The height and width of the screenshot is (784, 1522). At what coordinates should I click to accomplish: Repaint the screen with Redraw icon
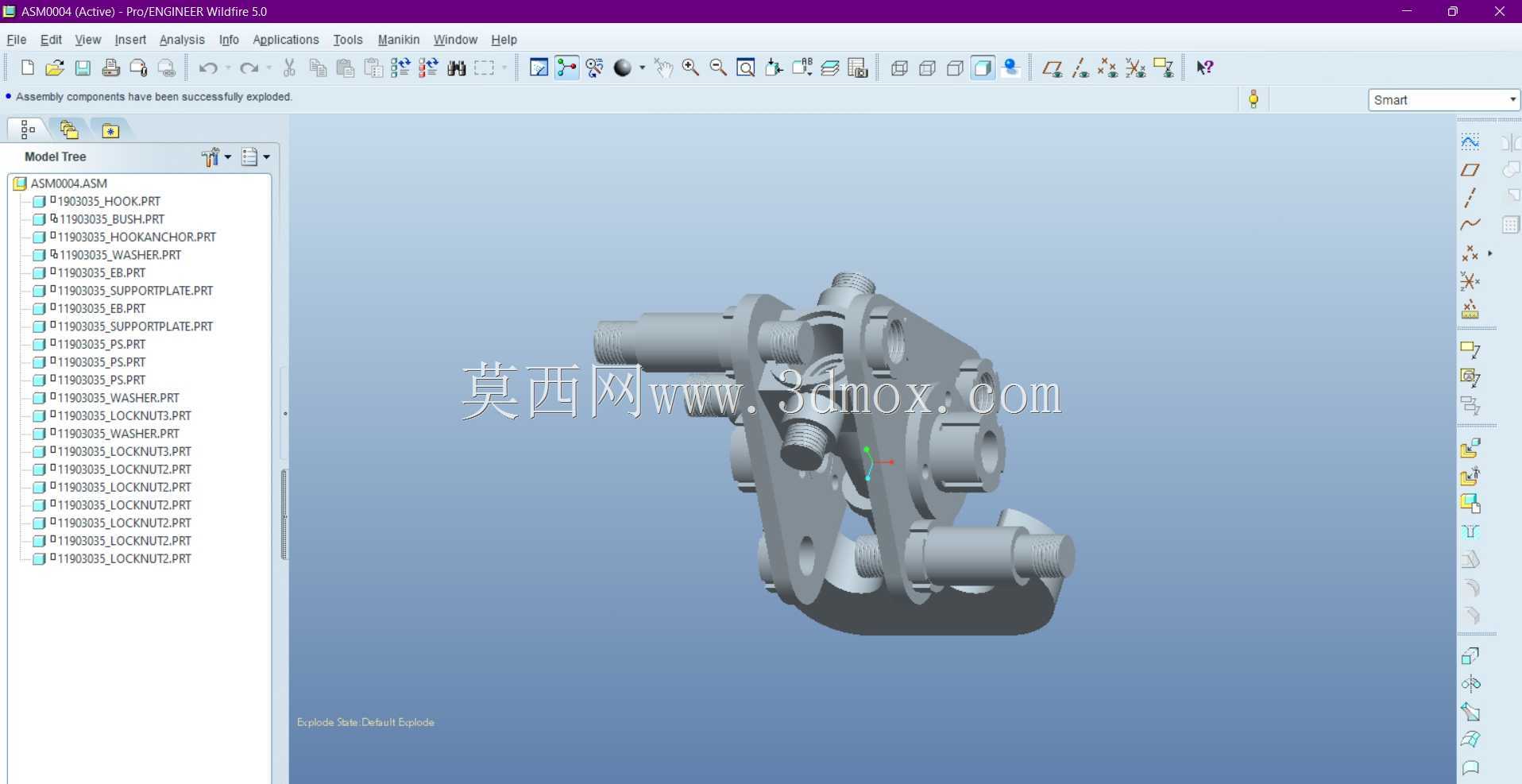[539, 68]
